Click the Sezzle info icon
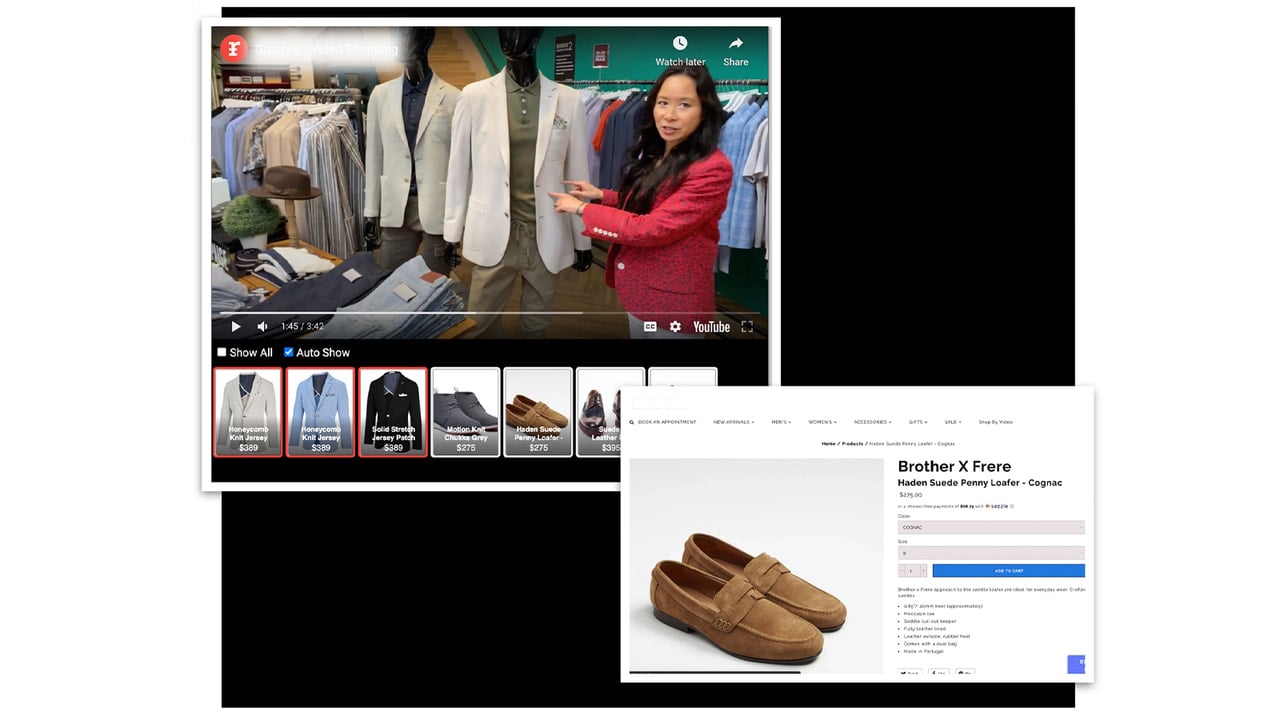The image size is (1280, 720). tap(1012, 506)
